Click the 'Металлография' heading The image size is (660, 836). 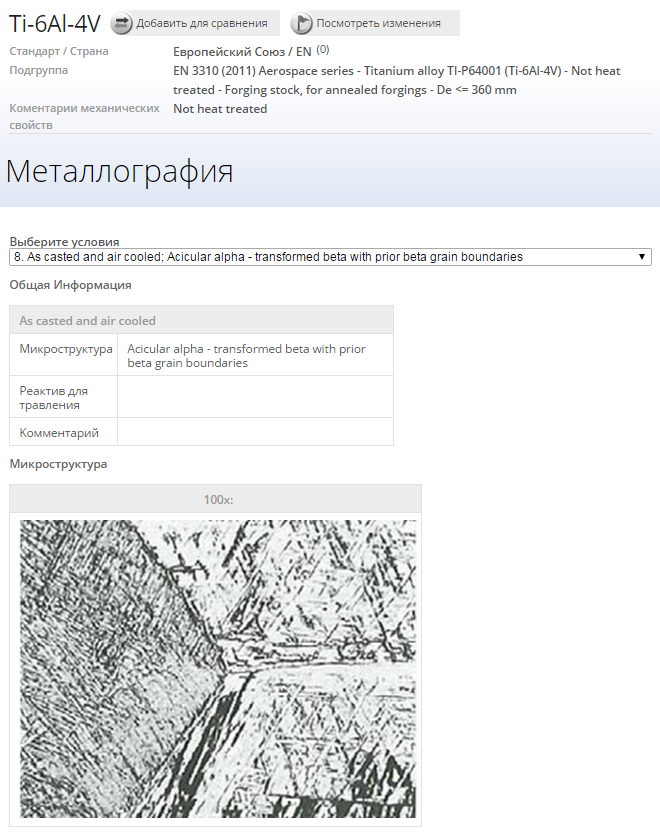point(119,171)
